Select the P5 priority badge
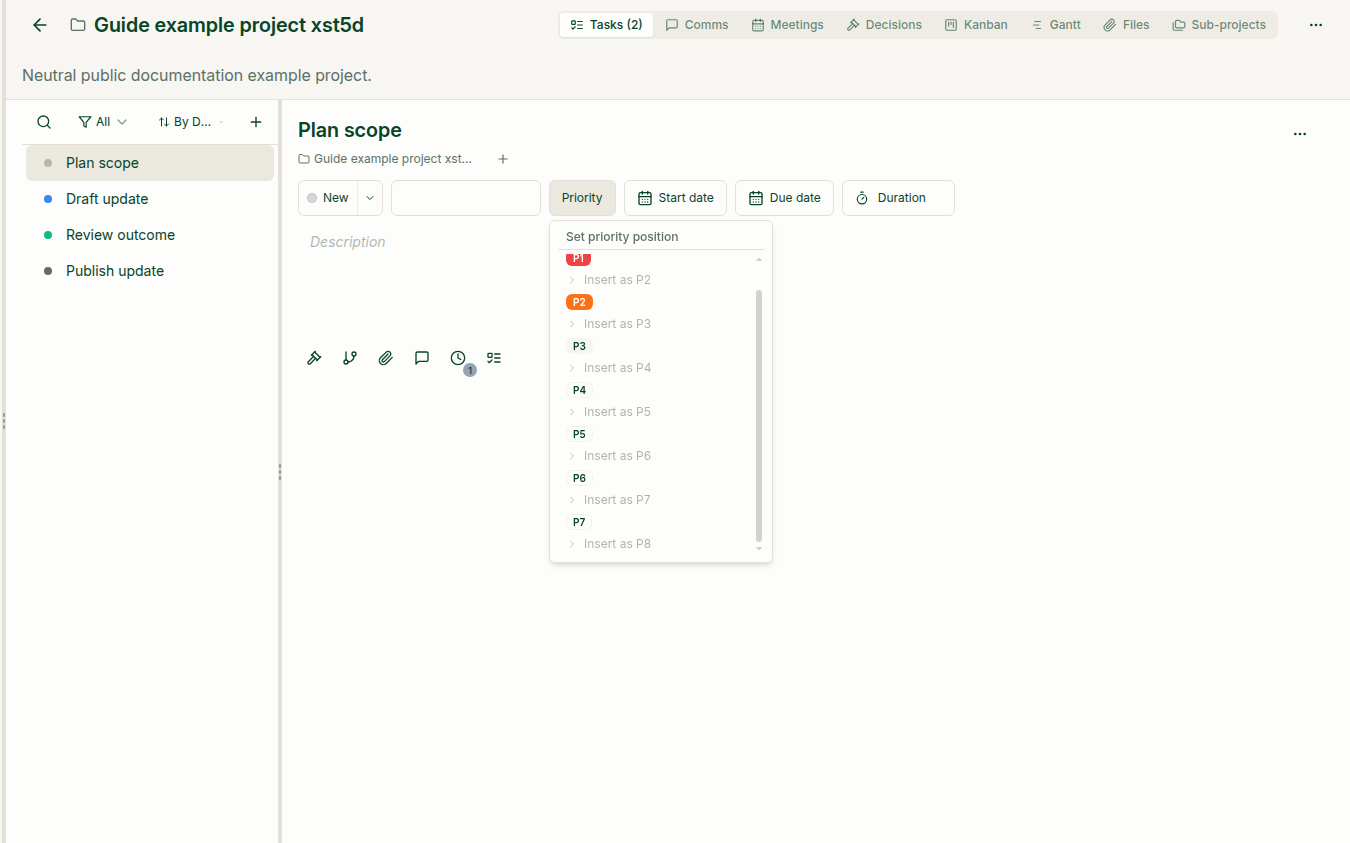This screenshot has height=843, width=1350. click(x=579, y=434)
